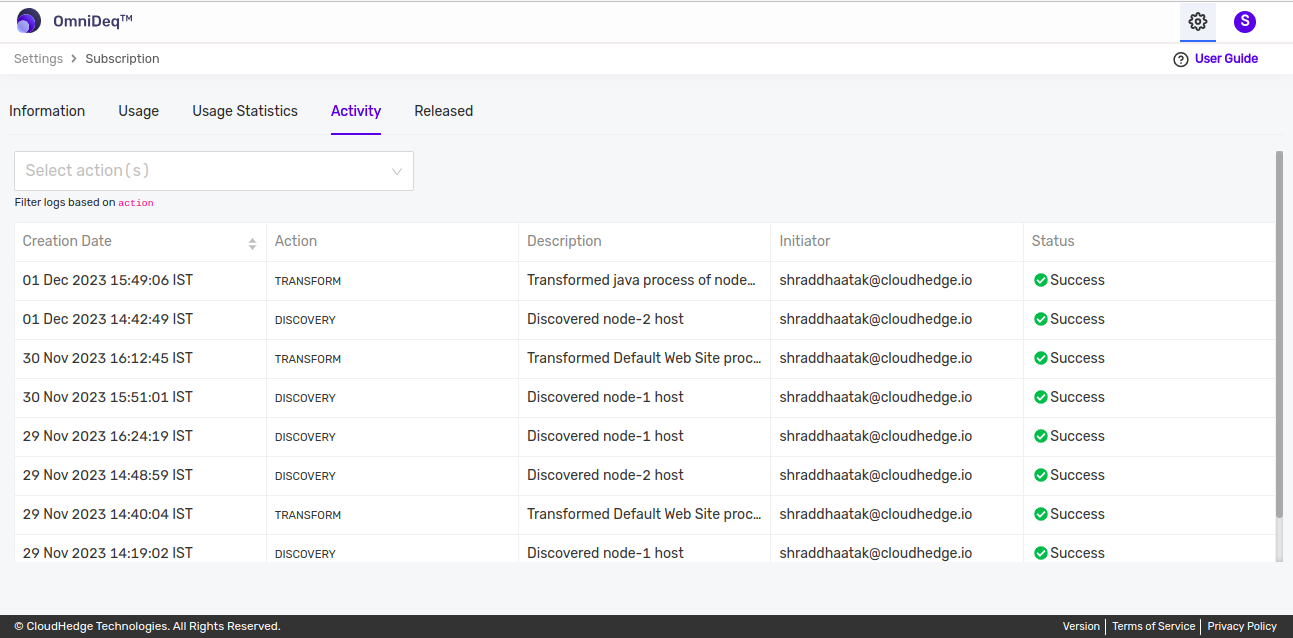
Task: Open the User Guide link
Action: 1226,59
